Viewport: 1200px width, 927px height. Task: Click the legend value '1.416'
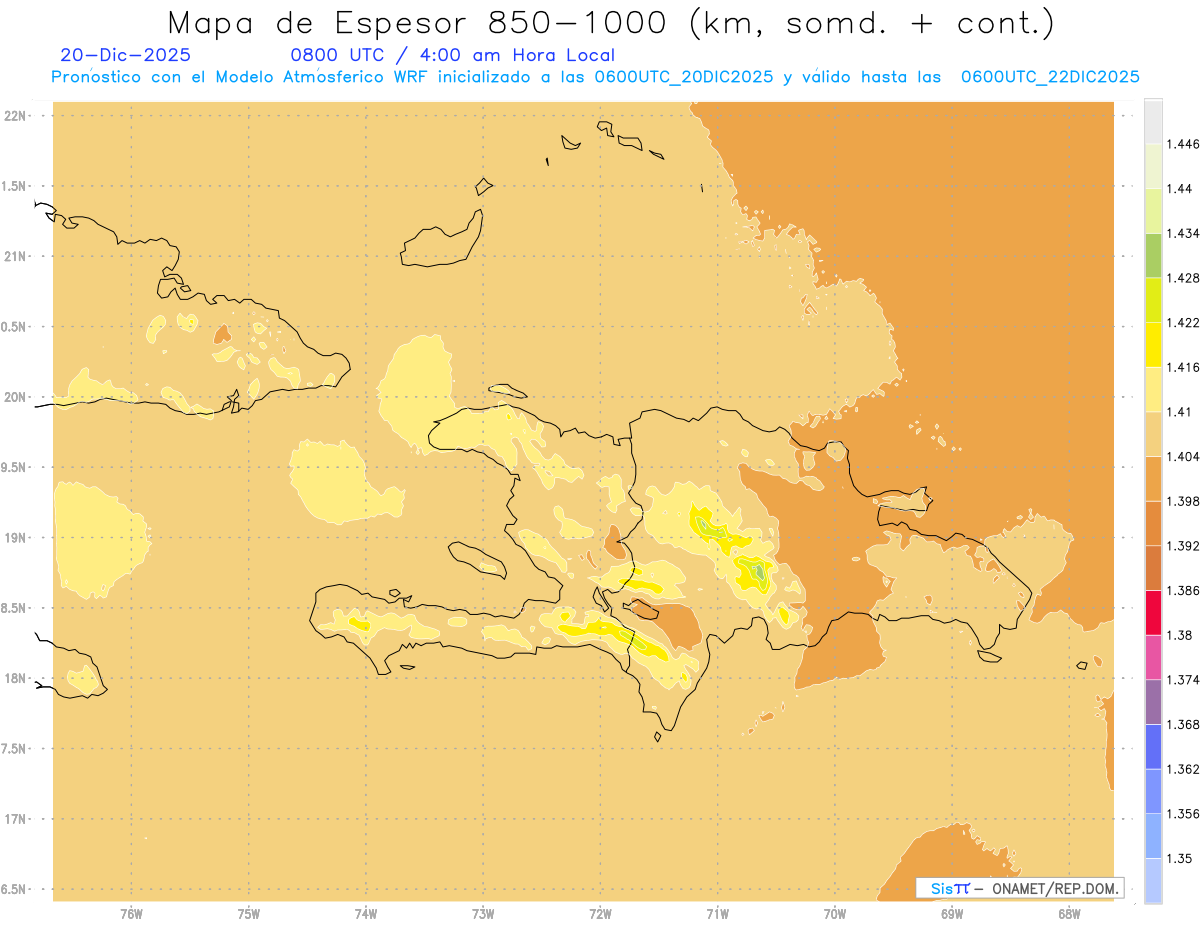click(1183, 367)
